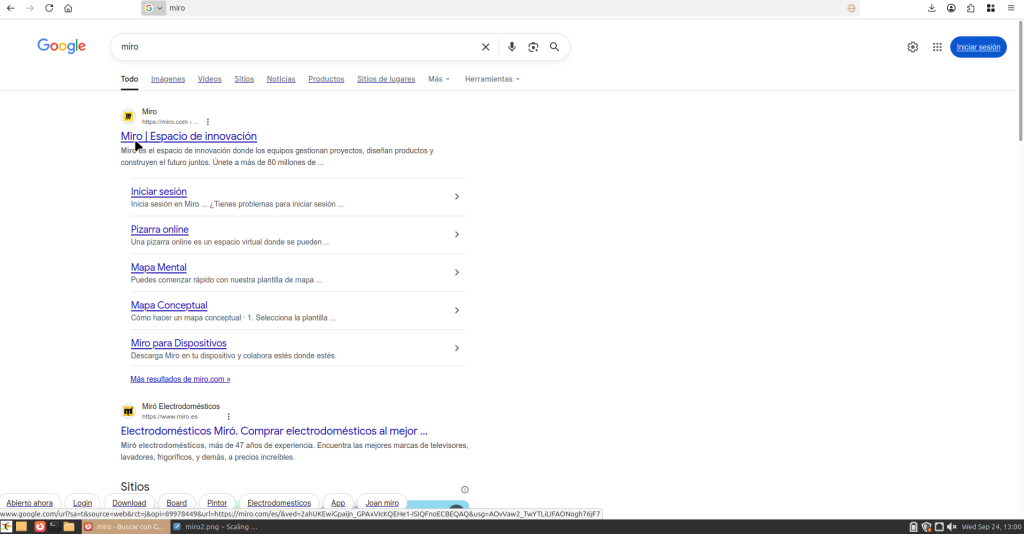1024x534 pixels.
Task: Open the Herramientas dropdown
Action: [492, 79]
